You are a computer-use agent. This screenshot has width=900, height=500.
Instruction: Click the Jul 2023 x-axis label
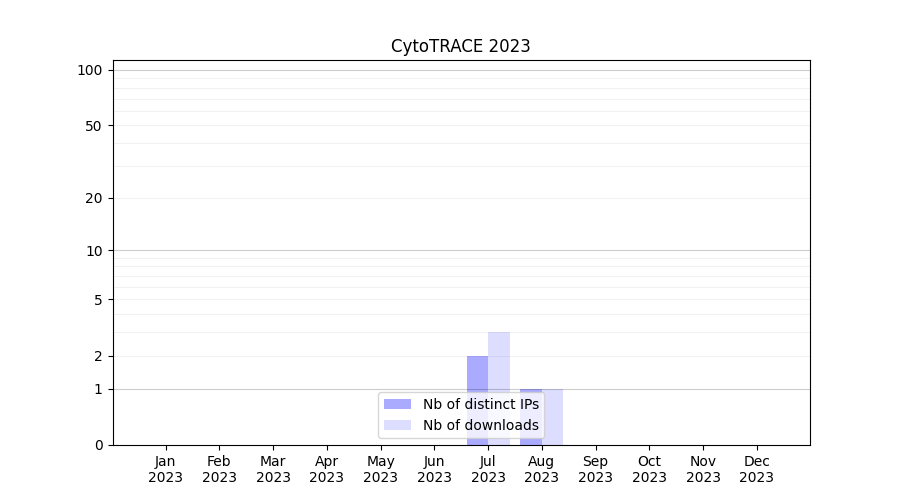click(x=488, y=469)
